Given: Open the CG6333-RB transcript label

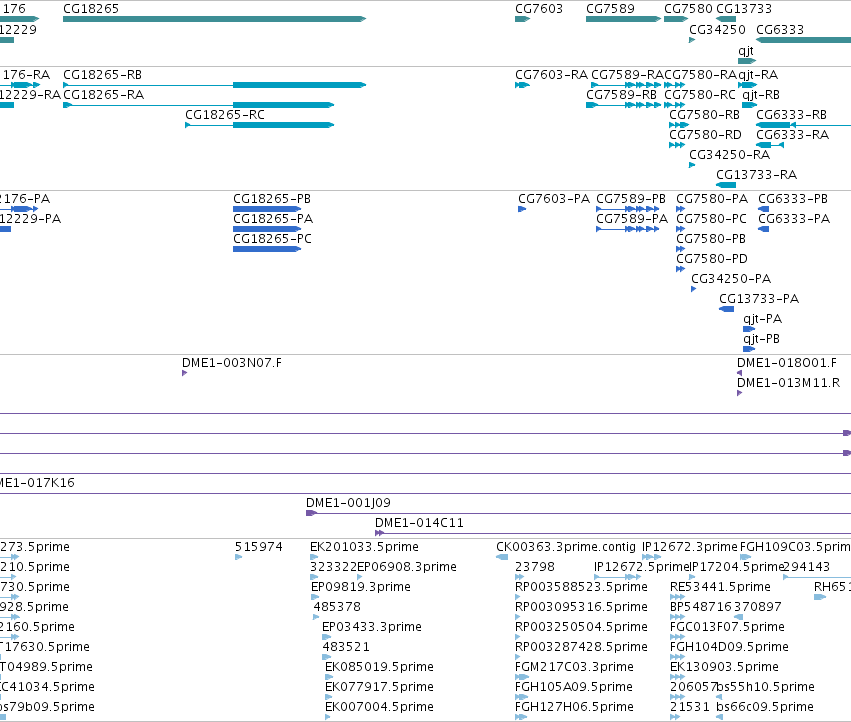Looking at the screenshot, I should click(792, 115).
